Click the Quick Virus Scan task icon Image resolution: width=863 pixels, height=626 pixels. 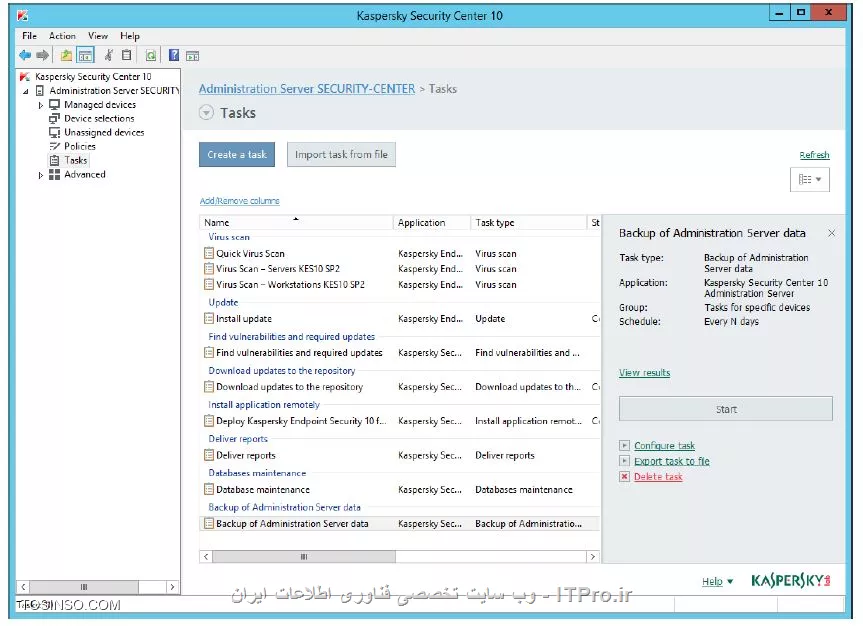coord(209,253)
